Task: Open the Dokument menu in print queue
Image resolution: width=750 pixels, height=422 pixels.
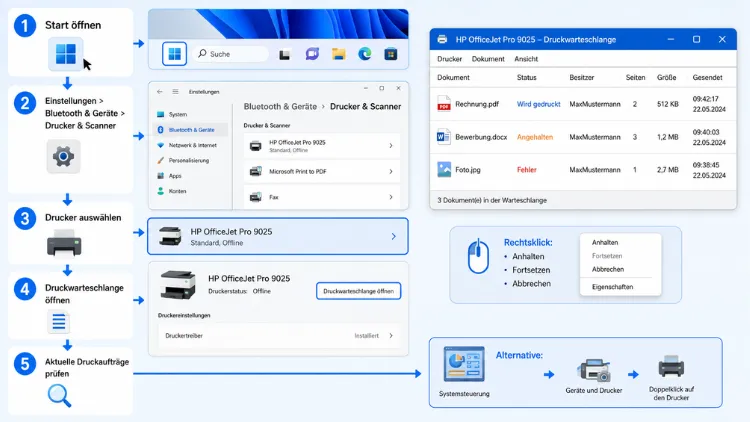Action: point(488,59)
